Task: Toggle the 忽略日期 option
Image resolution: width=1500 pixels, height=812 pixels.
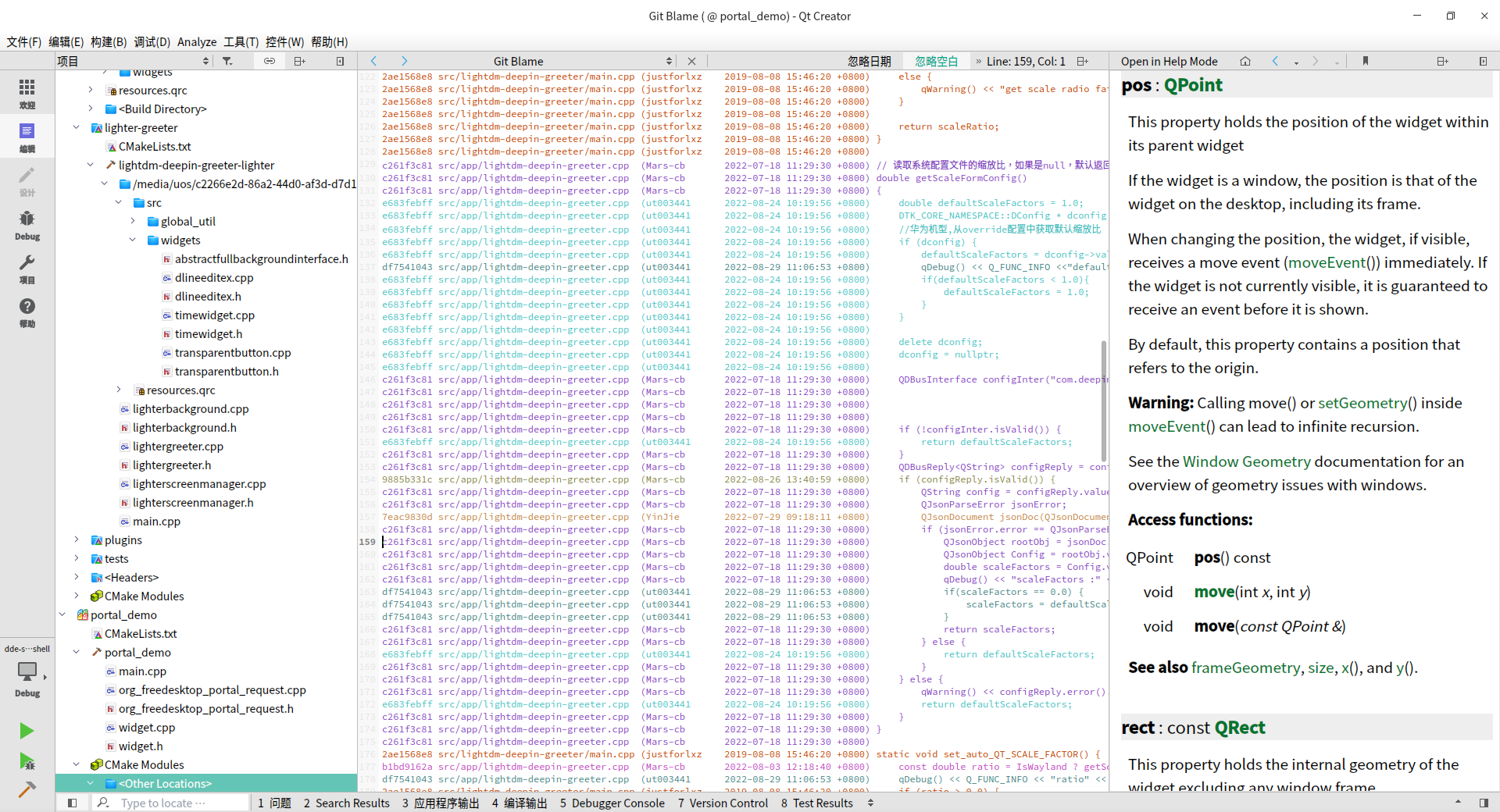Action: coord(869,61)
